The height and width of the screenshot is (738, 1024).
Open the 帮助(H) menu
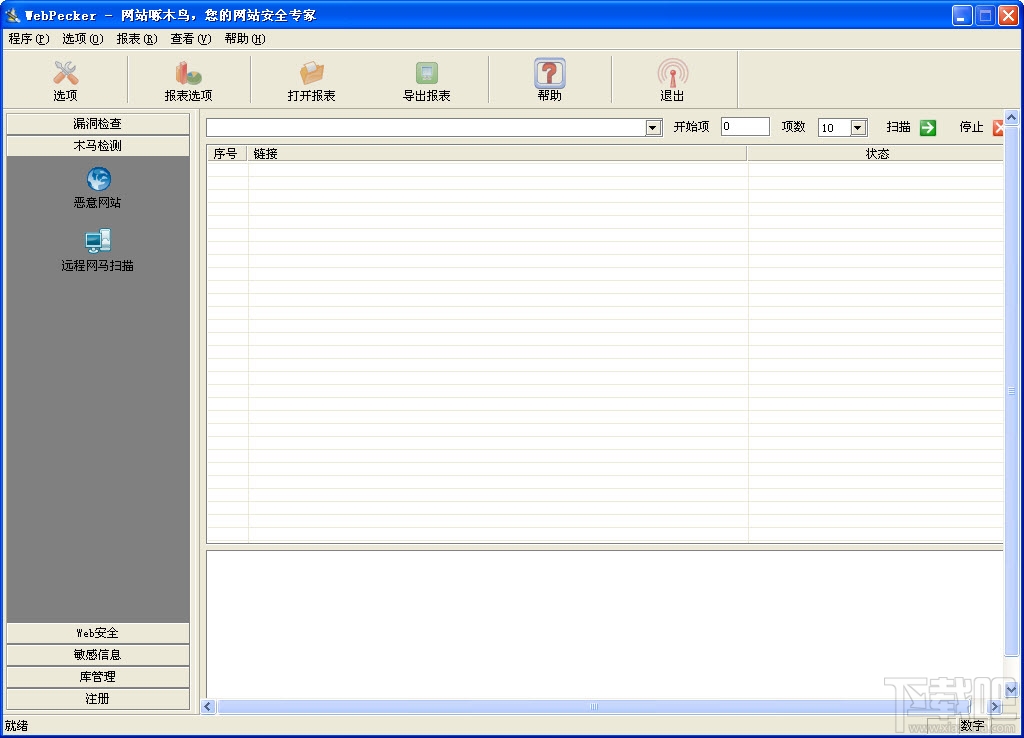point(245,39)
